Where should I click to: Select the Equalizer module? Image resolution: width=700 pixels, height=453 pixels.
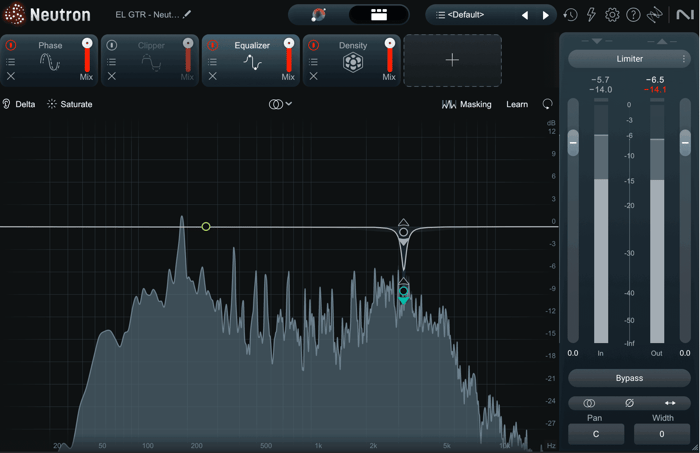coord(252,62)
